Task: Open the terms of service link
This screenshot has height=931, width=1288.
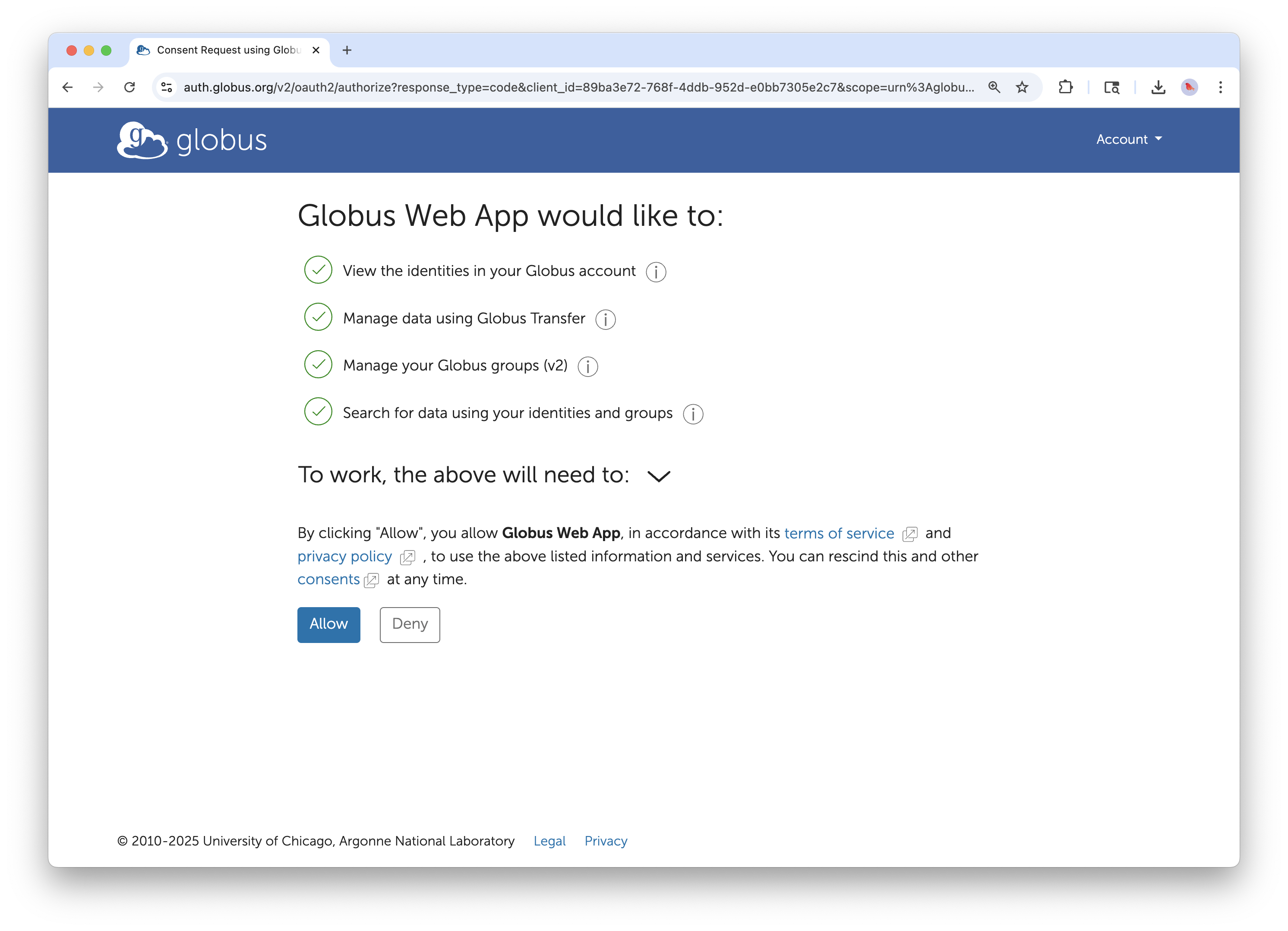Action: point(839,533)
